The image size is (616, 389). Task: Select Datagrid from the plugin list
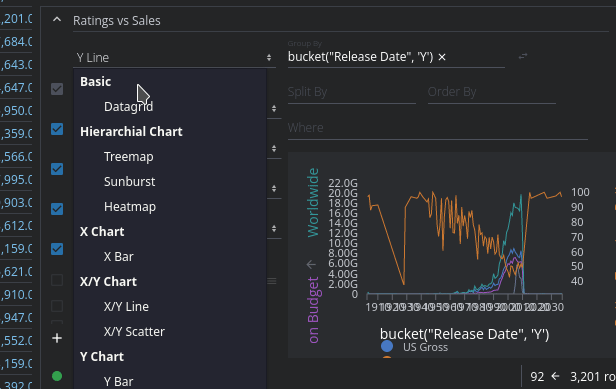point(128,106)
